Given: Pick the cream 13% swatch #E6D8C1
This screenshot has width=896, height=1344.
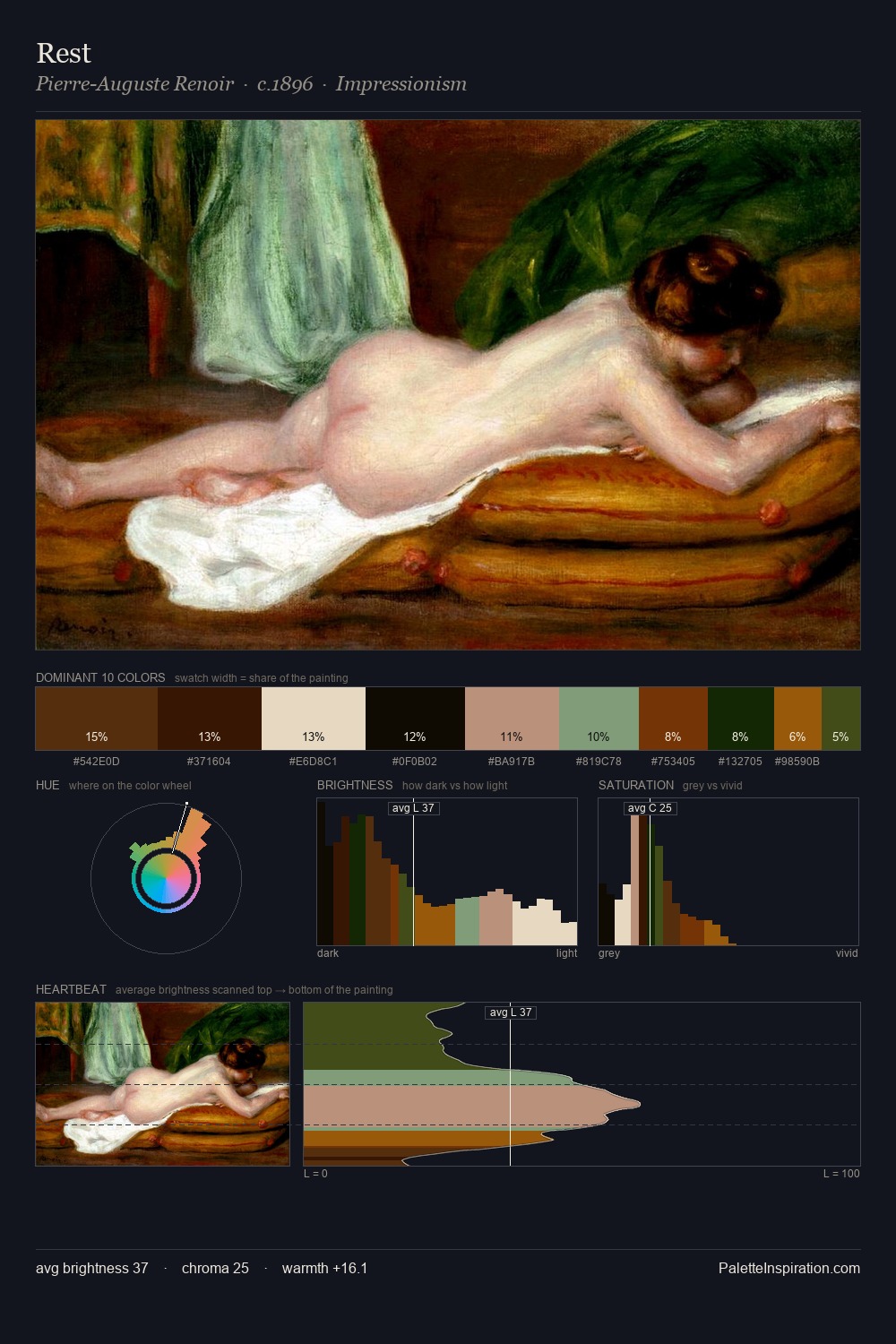Looking at the screenshot, I should pyautogui.click(x=314, y=718).
